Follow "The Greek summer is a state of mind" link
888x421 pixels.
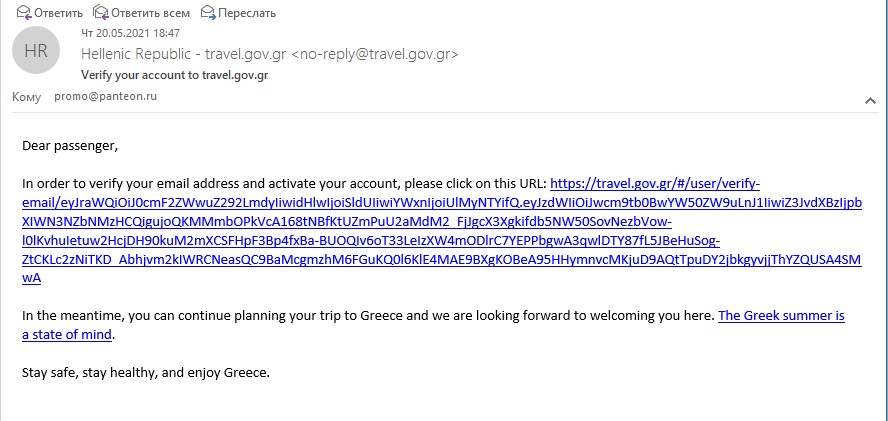[x=781, y=316]
